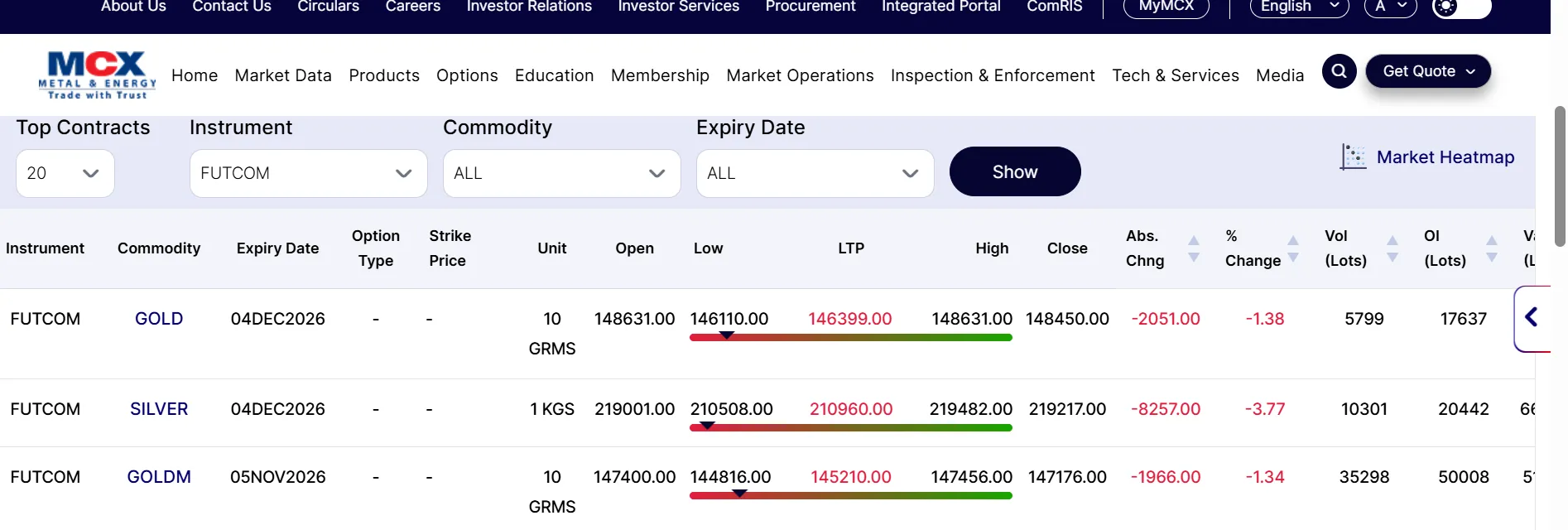Open the Circulars link
The image size is (1568, 530).
click(329, 7)
